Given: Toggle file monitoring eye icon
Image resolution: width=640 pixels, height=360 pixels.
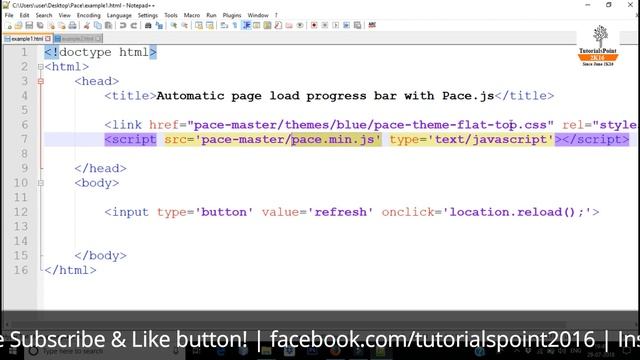Looking at the screenshot, I should click(x=300, y=25).
